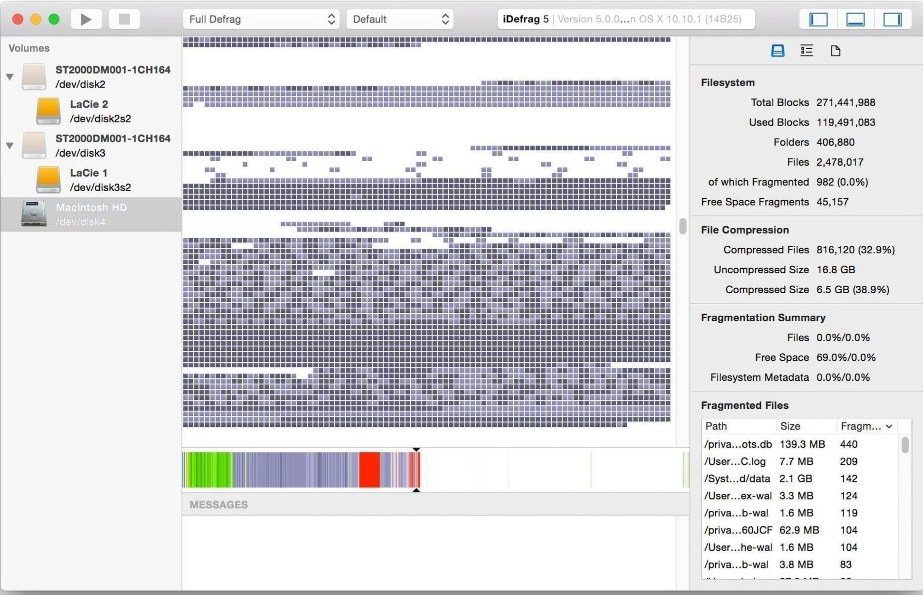Click the Stop button in toolbar
Screen dimensions: 923x595
click(x=124, y=19)
